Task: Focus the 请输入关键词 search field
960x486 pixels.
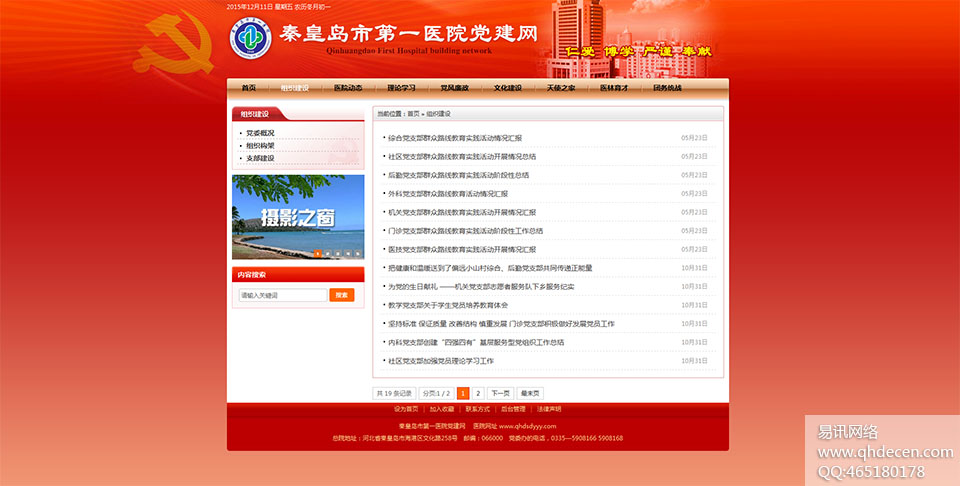Action: [283, 295]
